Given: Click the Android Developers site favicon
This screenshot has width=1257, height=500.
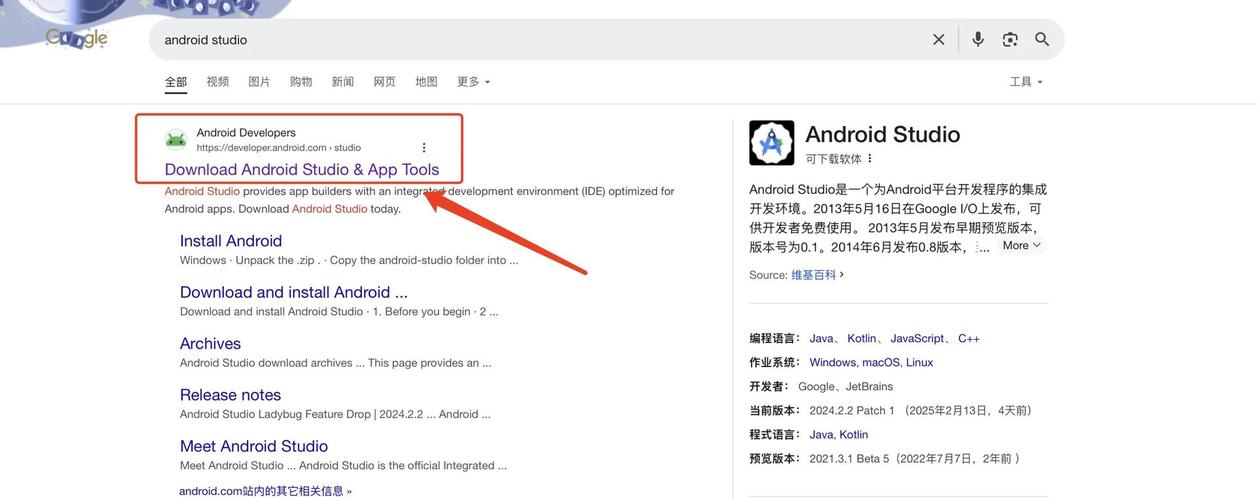Looking at the screenshot, I should click(176, 140).
